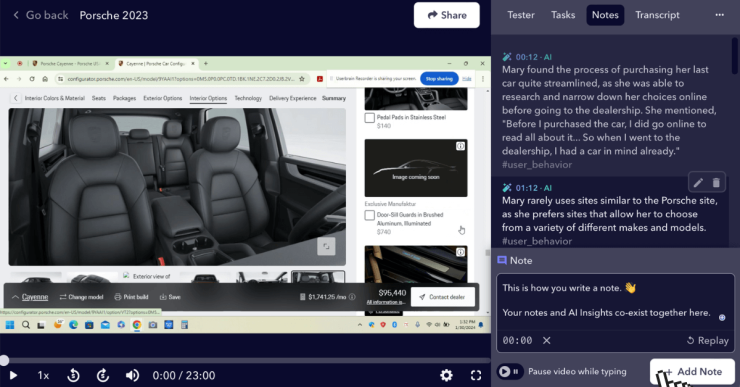This screenshot has height=387, width=740.
Task: Click the Replay button
Action: (x=707, y=340)
